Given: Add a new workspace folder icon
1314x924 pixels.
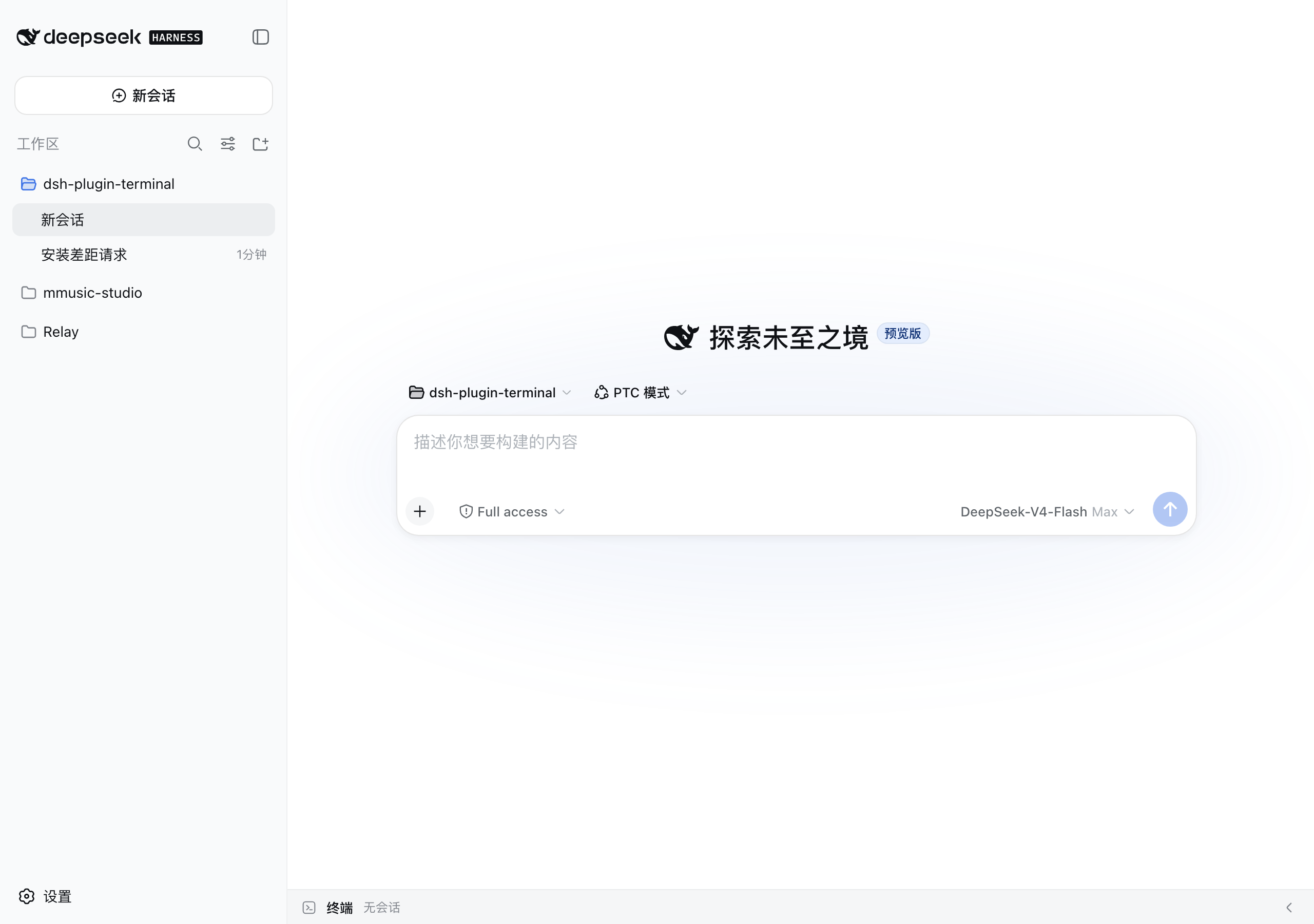Looking at the screenshot, I should (260, 144).
